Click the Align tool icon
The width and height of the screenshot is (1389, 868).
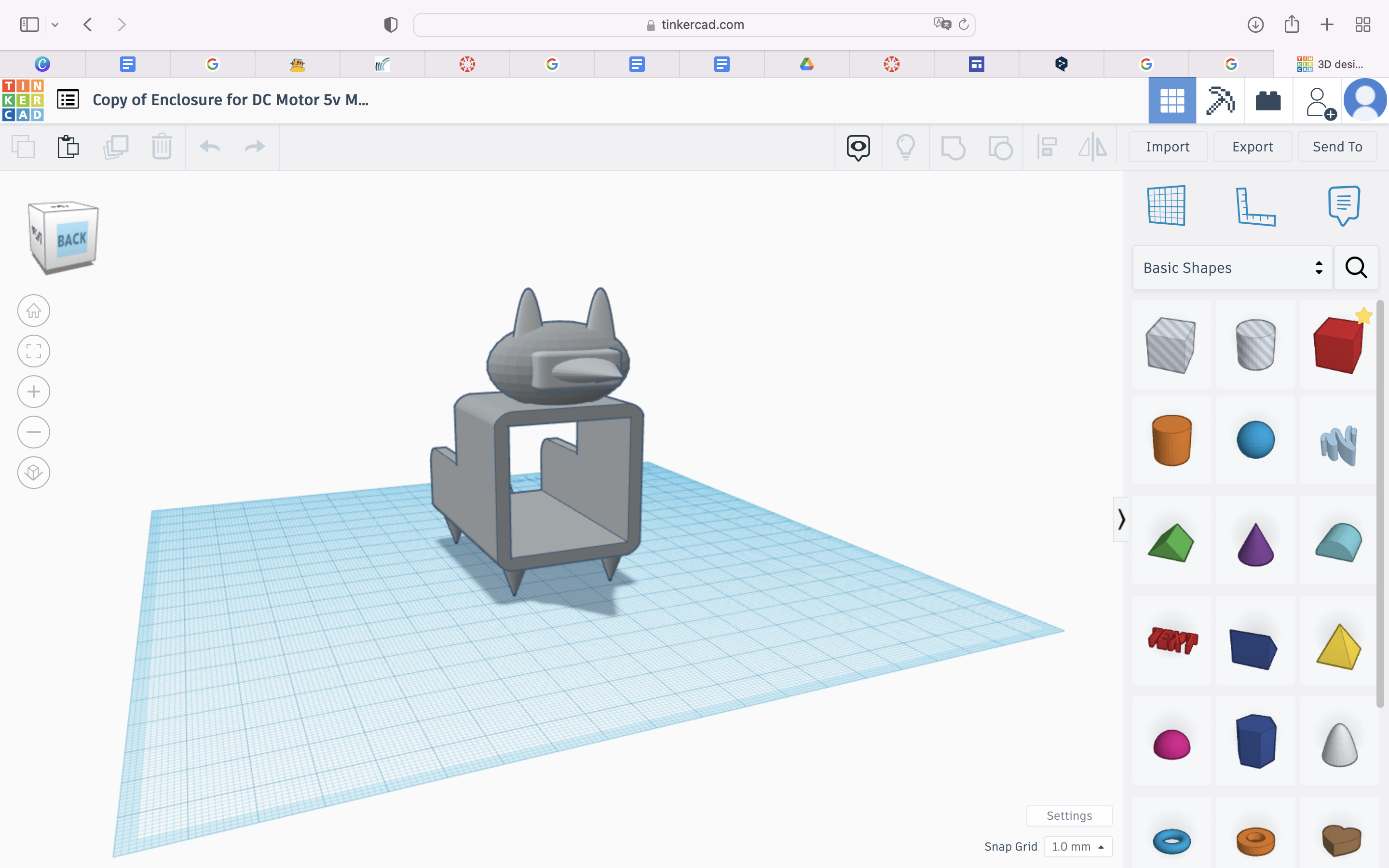(1048, 148)
